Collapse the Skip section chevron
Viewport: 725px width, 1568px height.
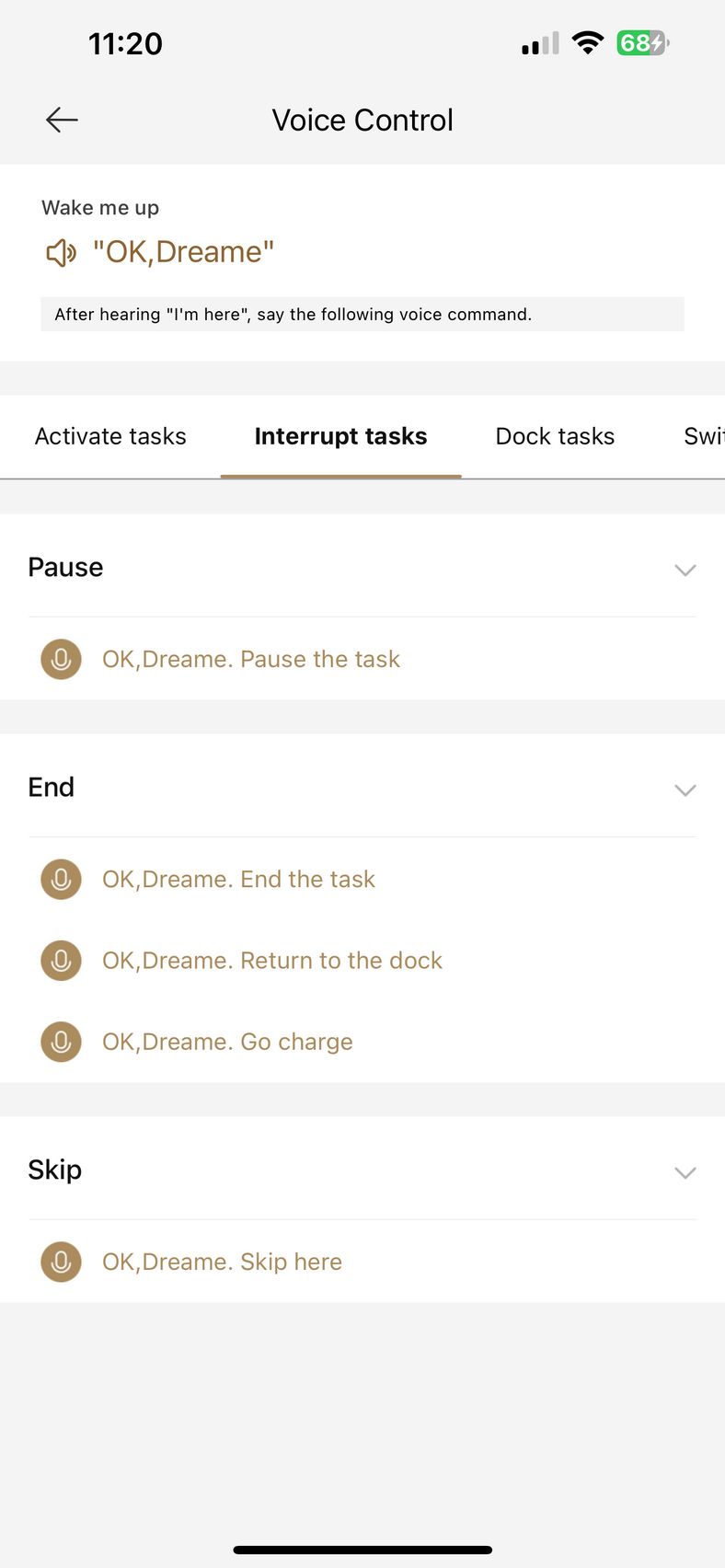[685, 1172]
